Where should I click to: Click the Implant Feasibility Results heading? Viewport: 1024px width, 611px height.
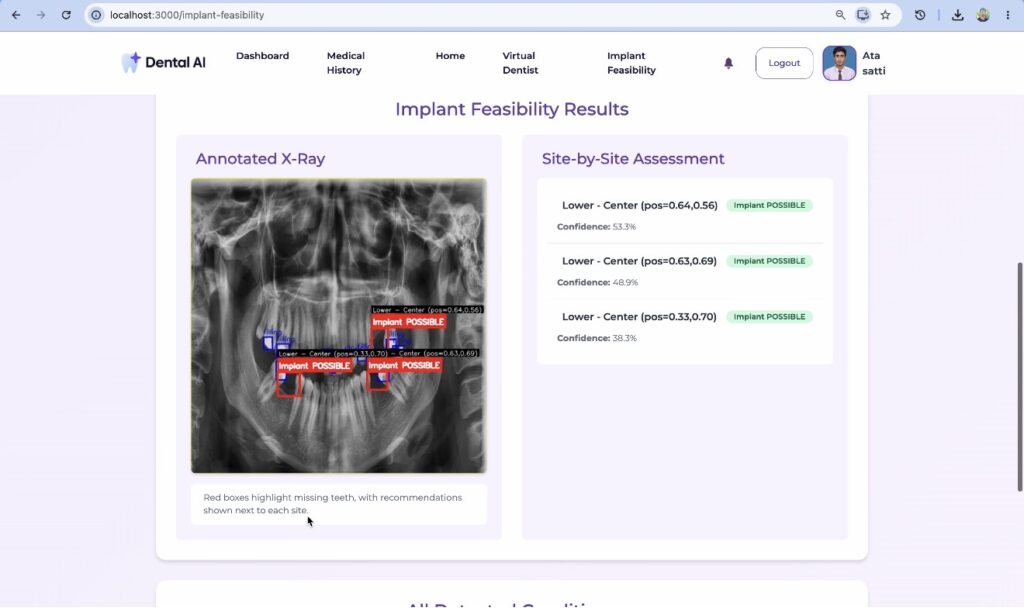tap(512, 109)
